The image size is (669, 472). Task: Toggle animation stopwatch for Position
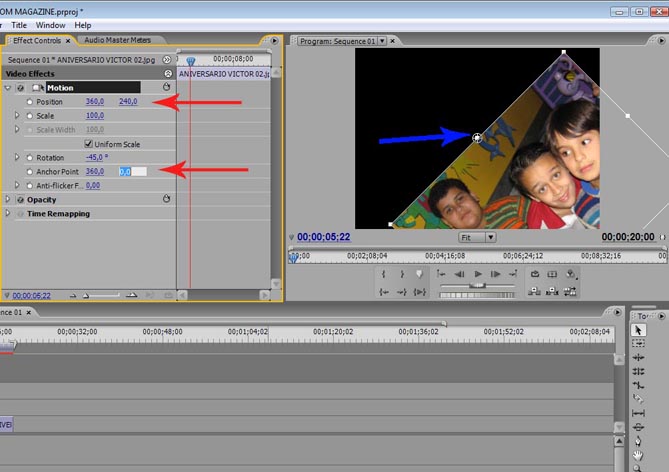click(x=29, y=102)
